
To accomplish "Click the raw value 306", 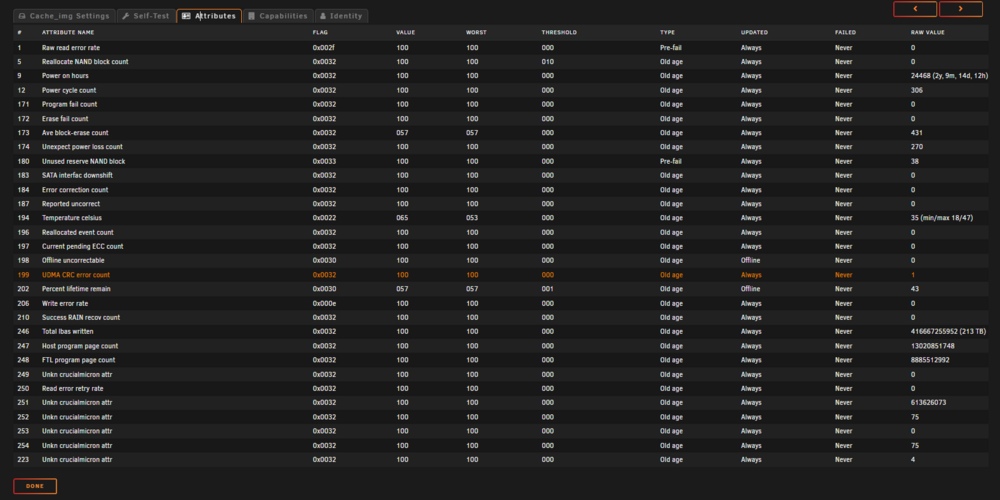I will click(x=917, y=91).
